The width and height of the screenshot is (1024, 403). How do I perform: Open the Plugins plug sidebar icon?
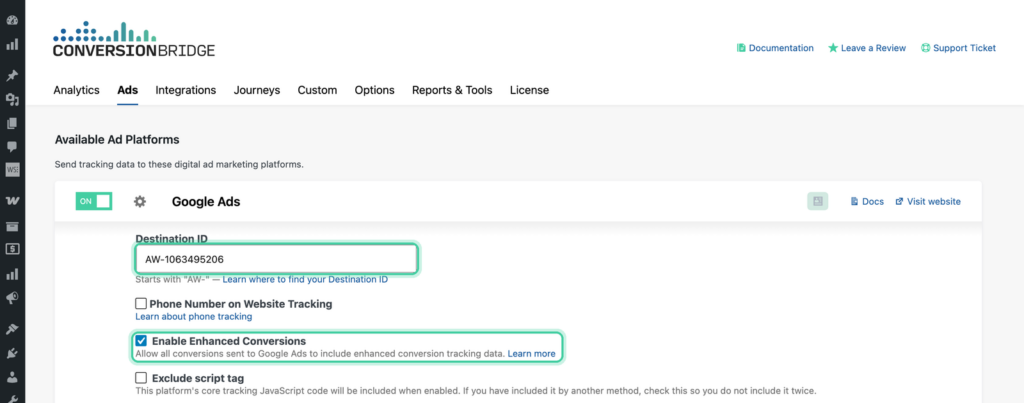12,353
